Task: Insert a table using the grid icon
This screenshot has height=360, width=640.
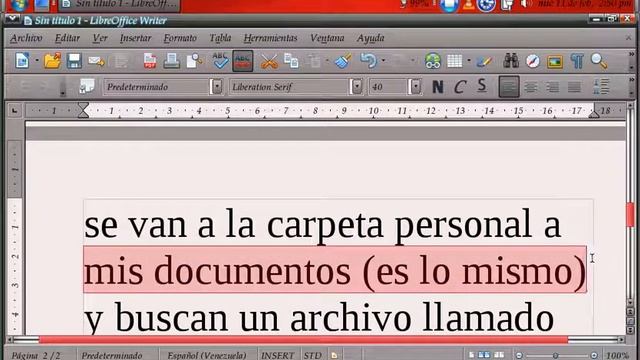Action: [x=454, y=61]
